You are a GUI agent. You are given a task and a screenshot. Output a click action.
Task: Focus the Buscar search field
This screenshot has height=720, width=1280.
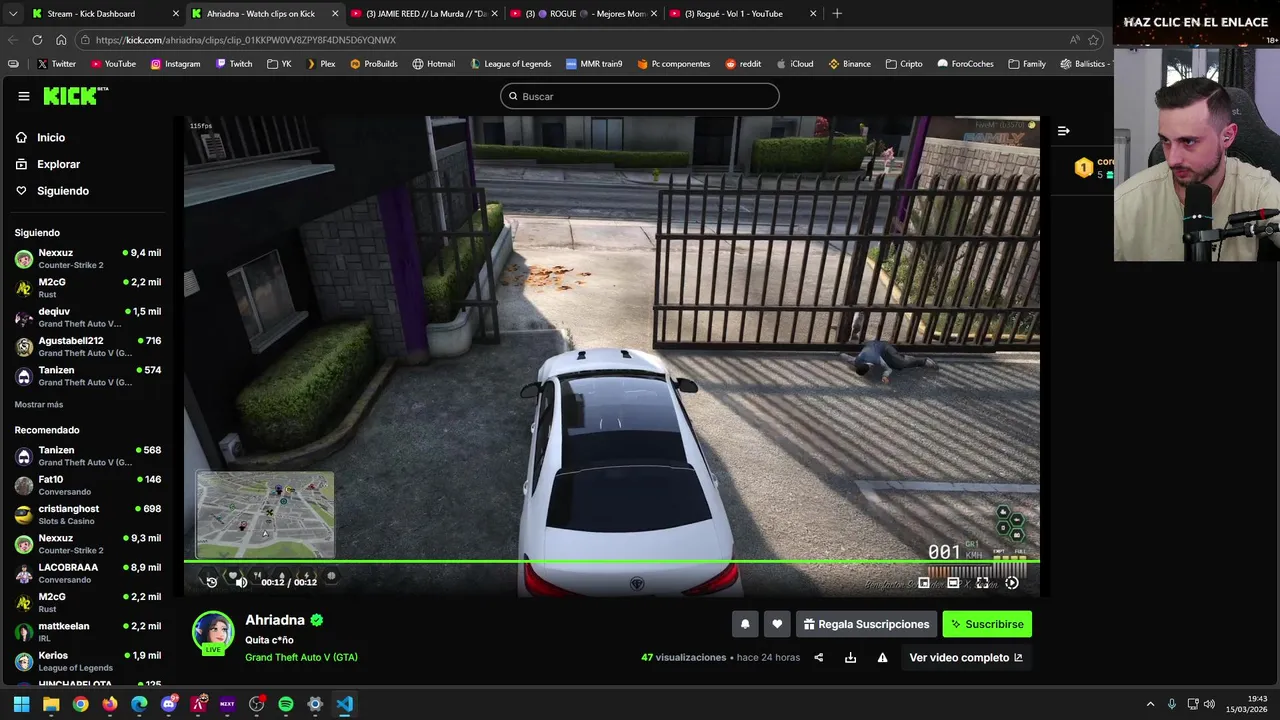[640, 96]
